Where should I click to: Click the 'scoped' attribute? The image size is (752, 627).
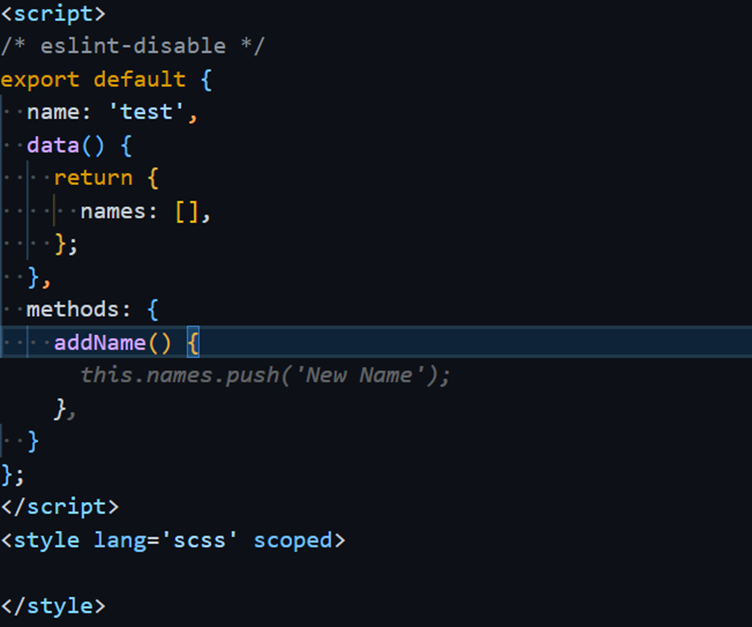[x=293, y=541]
